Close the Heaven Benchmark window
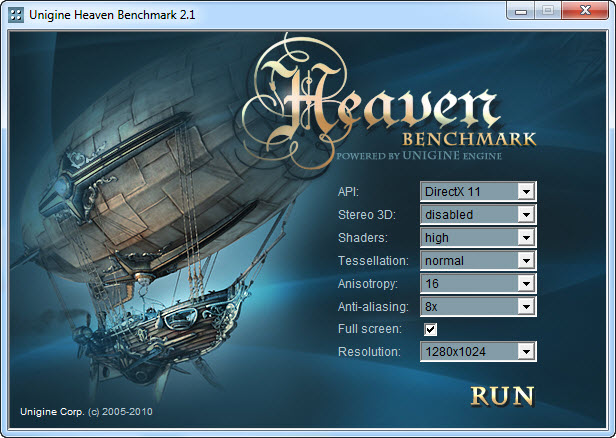The image size is (616, 438). [x=585, y=10]
